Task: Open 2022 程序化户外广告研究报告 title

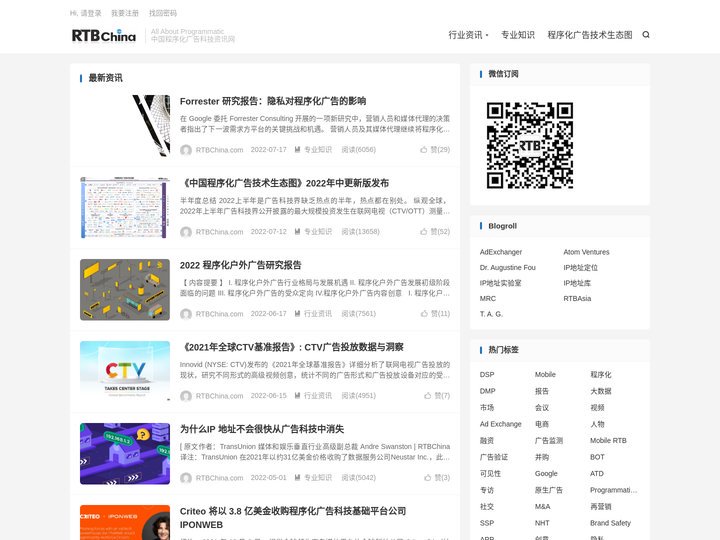Action: [241, 265]
